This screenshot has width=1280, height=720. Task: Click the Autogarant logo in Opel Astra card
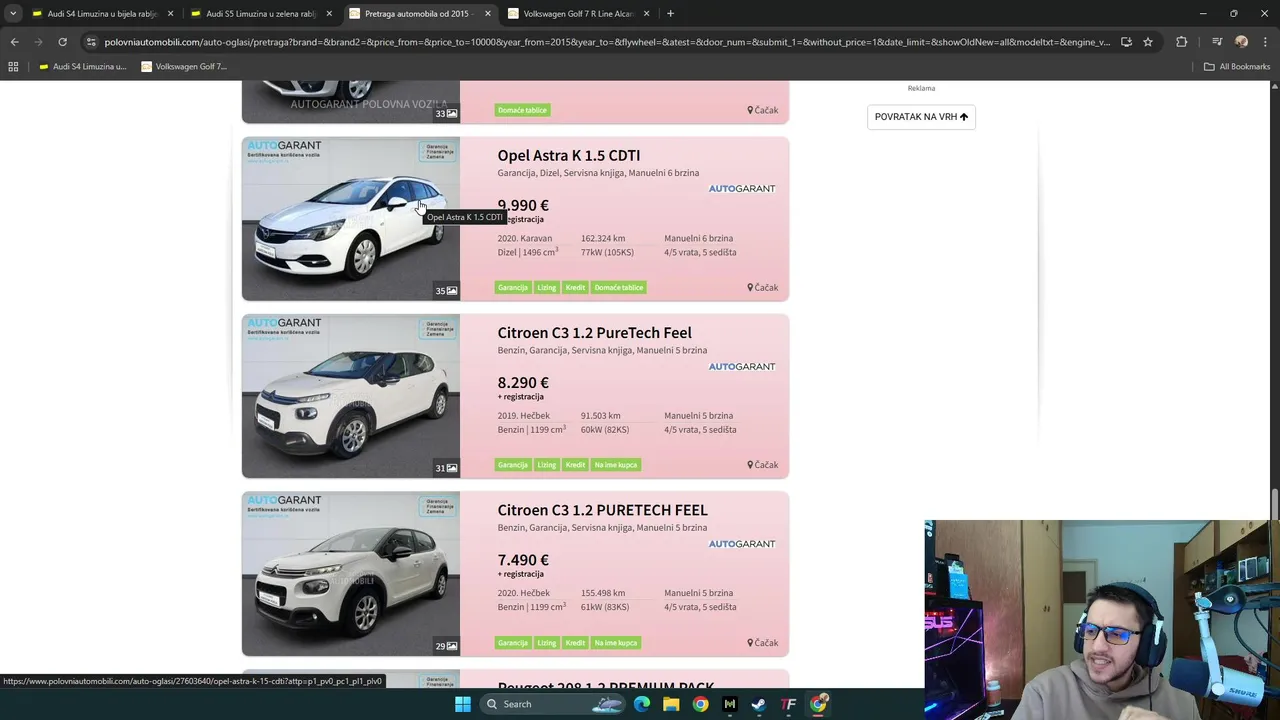(x=742, y=188)
